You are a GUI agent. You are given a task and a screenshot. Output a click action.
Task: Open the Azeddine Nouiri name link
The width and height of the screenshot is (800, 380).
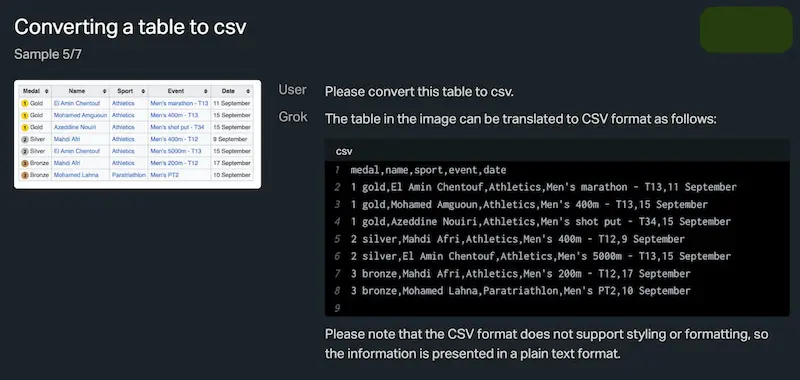pyautogui.click(x=75, y=127)
